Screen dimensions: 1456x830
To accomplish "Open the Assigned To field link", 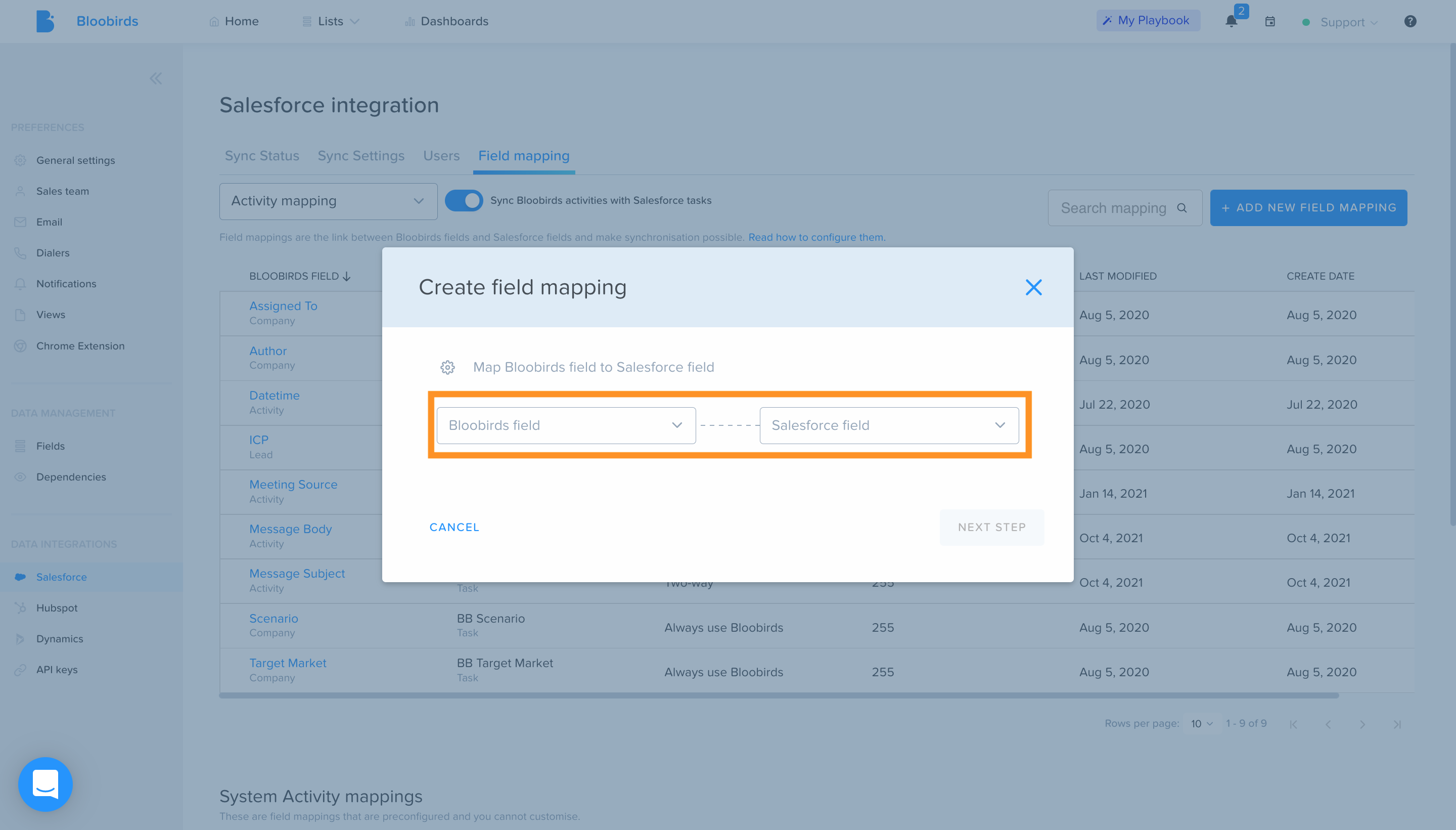I will click(x=283, y=305).
